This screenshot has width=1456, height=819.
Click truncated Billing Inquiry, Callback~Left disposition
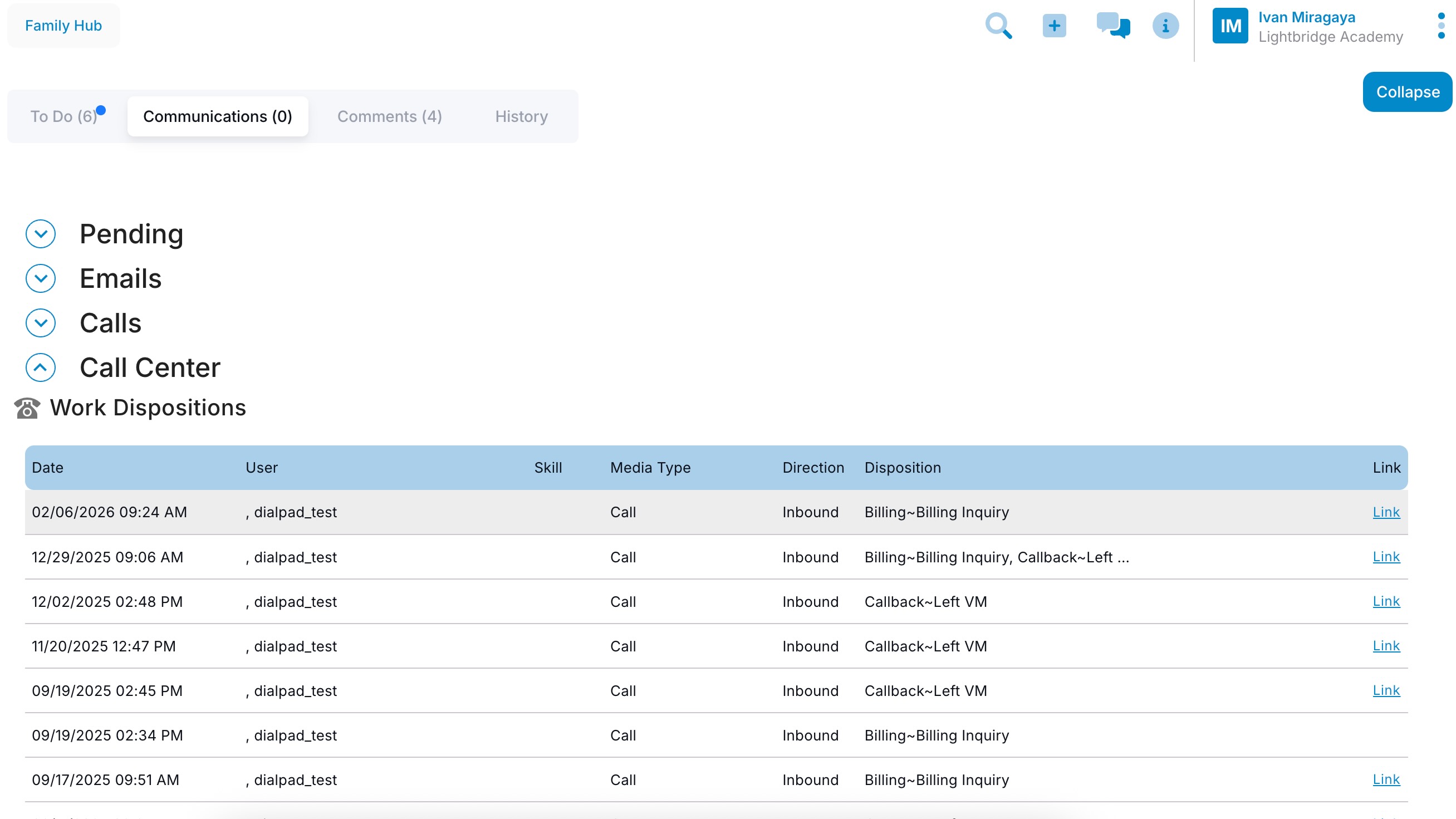997,557
